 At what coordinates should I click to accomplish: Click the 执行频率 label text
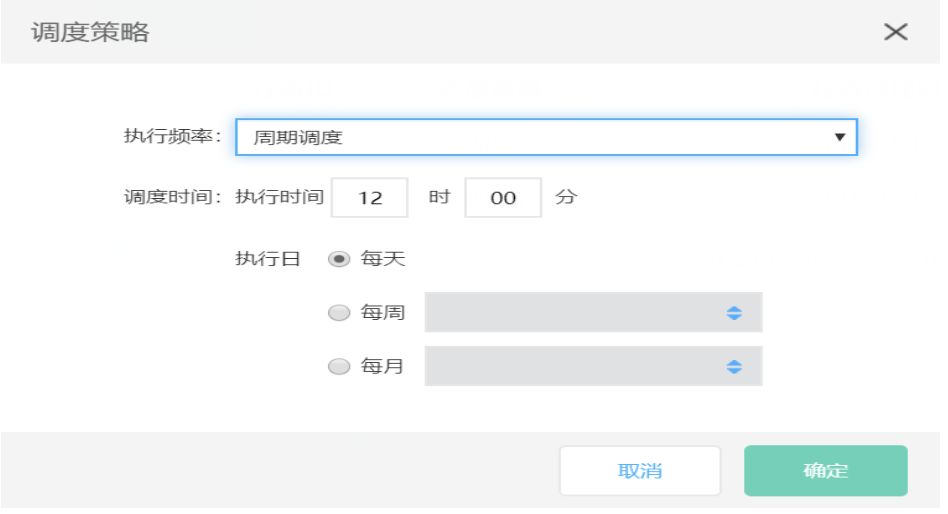point(172,136)
